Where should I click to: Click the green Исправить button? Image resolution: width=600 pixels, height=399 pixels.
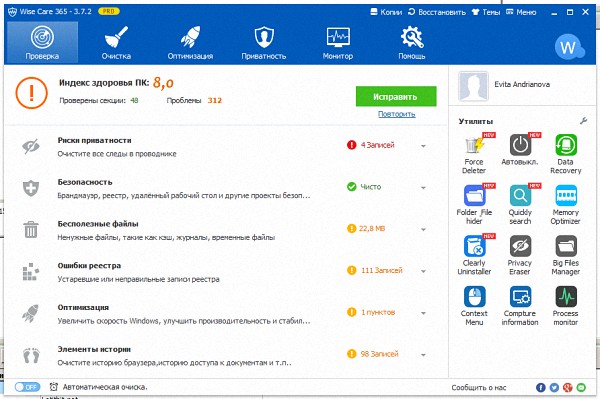click(x=396, y=96)
